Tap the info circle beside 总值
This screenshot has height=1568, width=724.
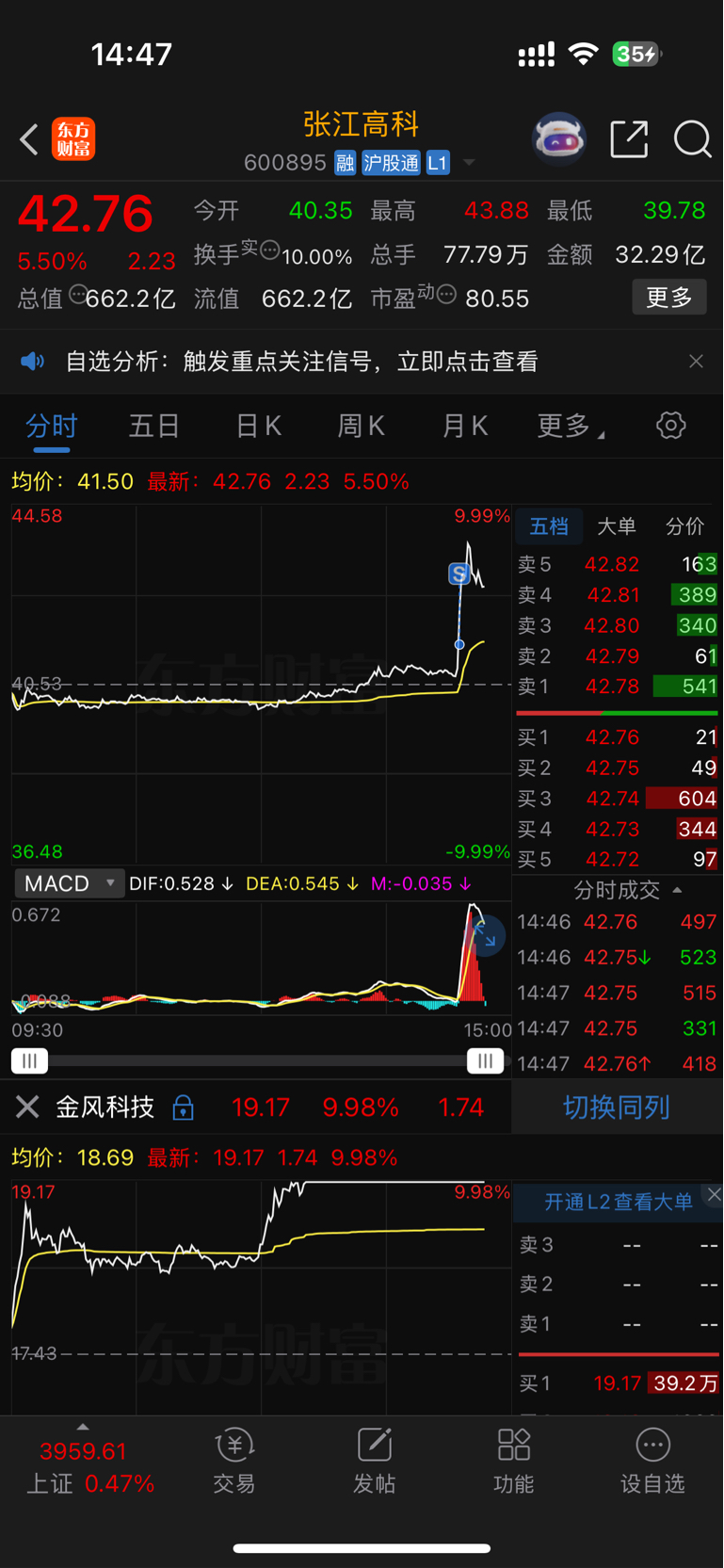78,294
